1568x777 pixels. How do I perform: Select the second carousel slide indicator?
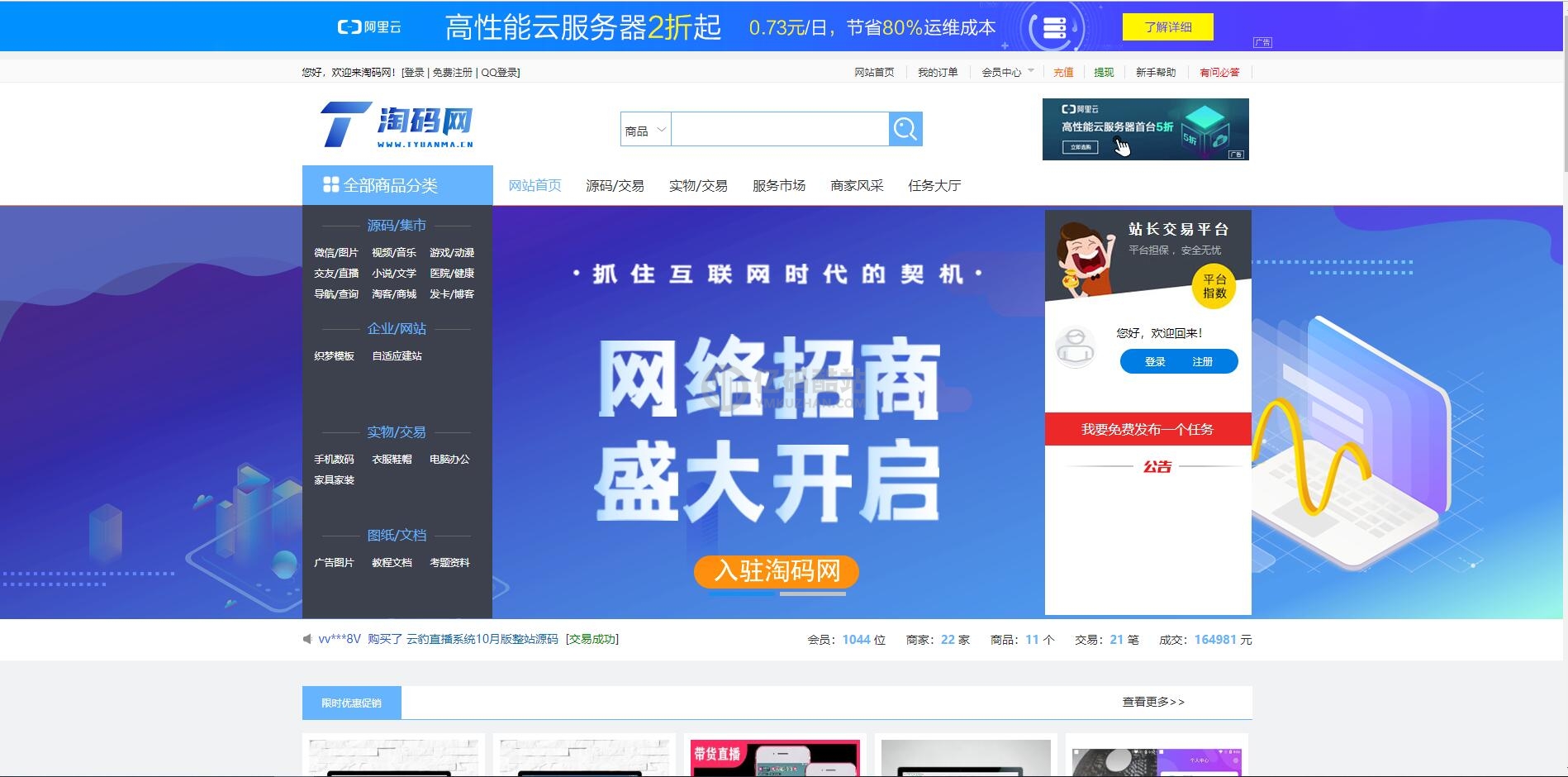tap(812, 593)
